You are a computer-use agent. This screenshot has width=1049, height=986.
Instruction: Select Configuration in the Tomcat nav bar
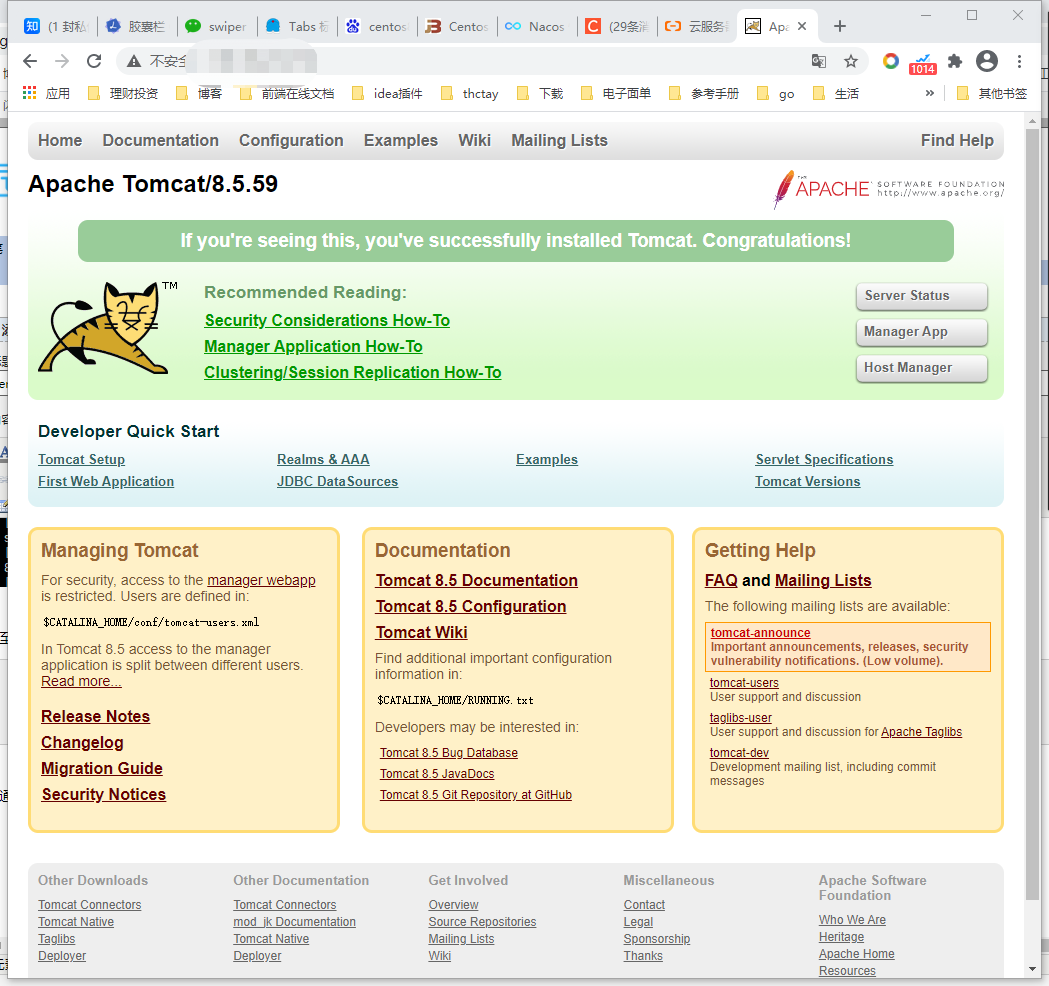tap(291, 140)
